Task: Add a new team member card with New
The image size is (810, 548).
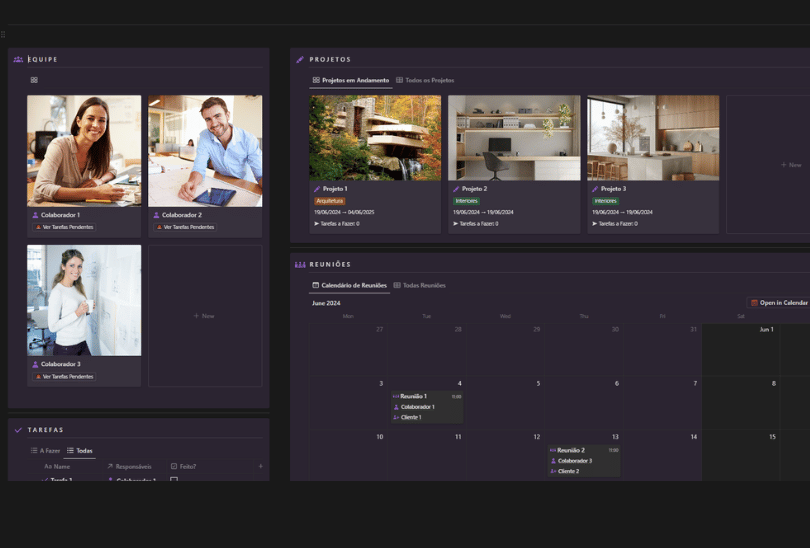Action: [x=204, y=316]
